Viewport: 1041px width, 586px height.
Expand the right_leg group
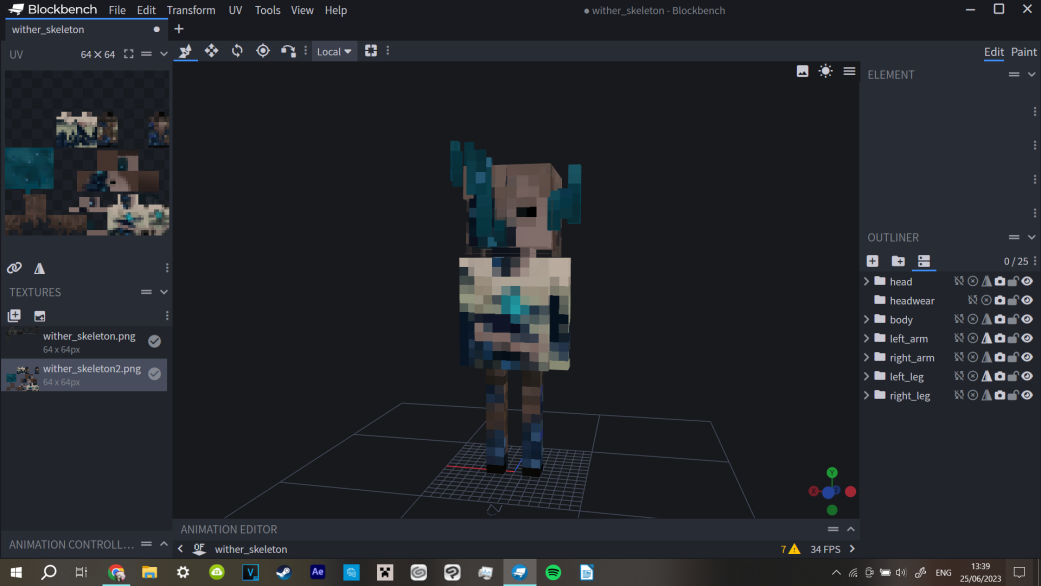click(866, 396)
